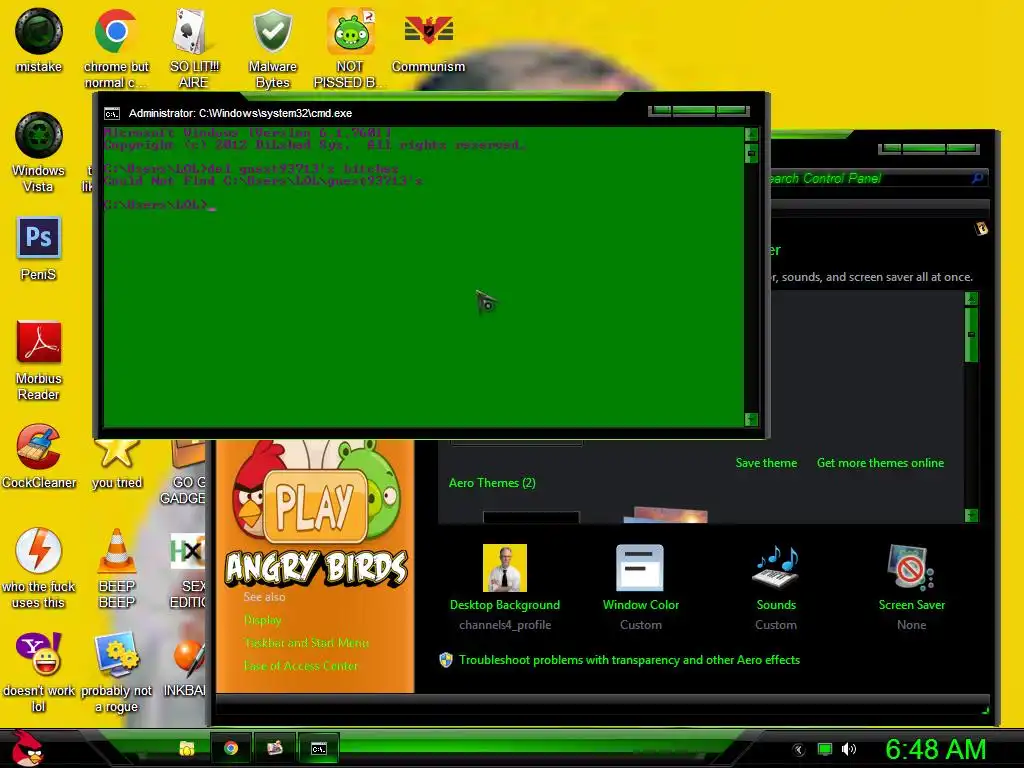Click themes list scroll-down arrow
The height and width of the screenshot is (768, 1024).
point(971,515)
